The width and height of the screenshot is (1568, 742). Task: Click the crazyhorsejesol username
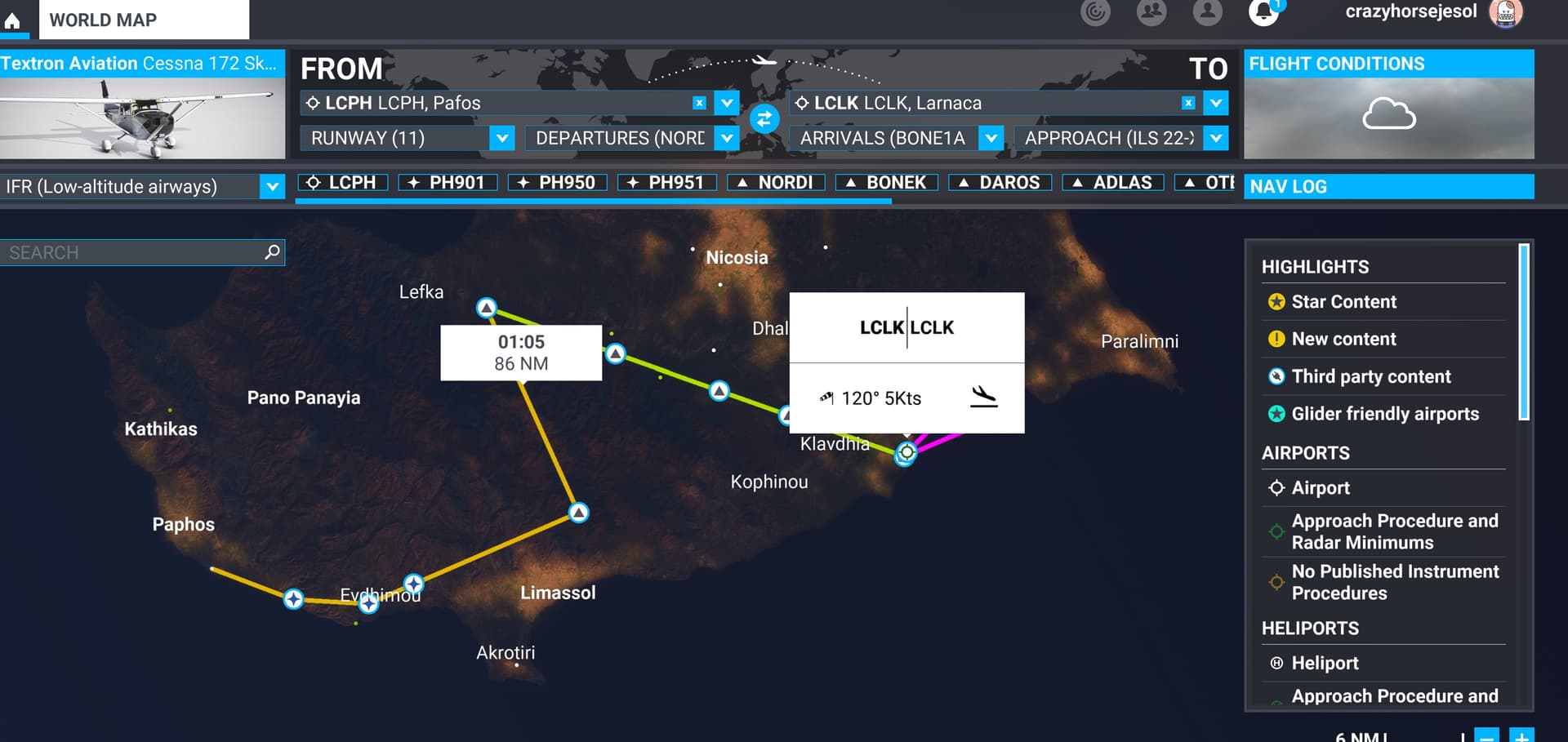point(1411,11)
